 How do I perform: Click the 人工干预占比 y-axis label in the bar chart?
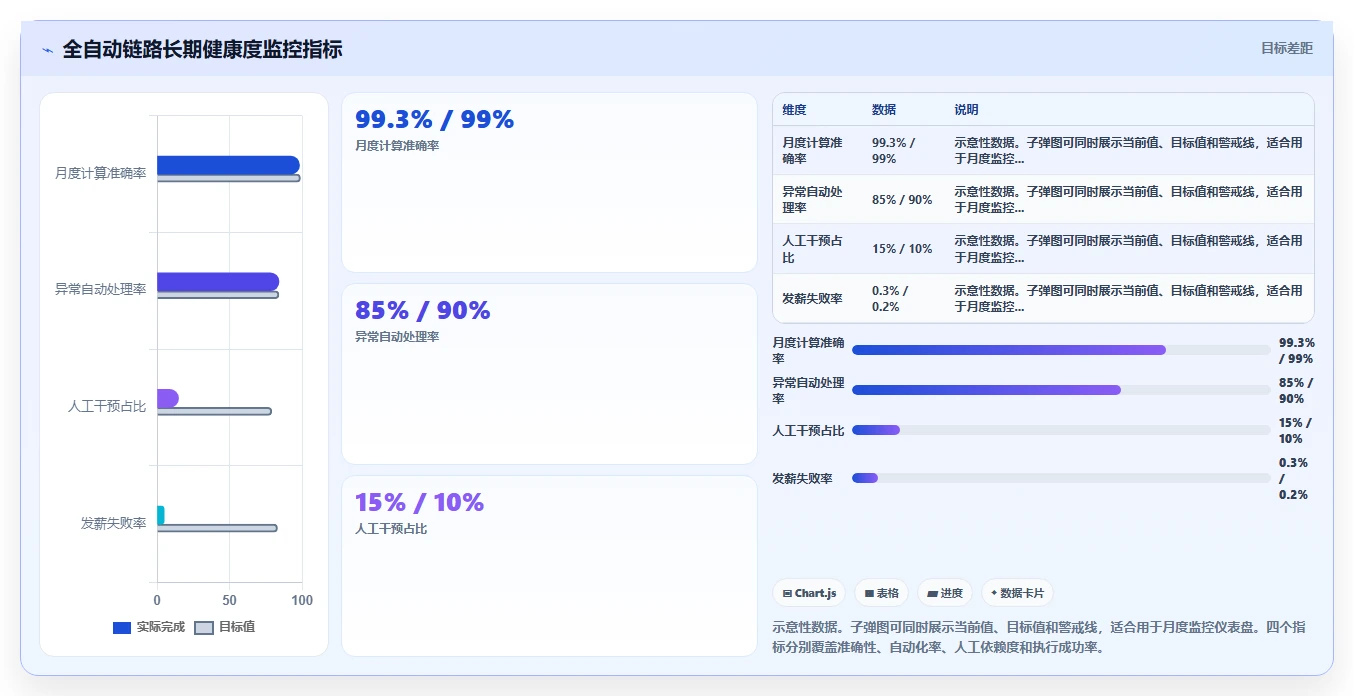pyautogui.click(x=107, y=406)
